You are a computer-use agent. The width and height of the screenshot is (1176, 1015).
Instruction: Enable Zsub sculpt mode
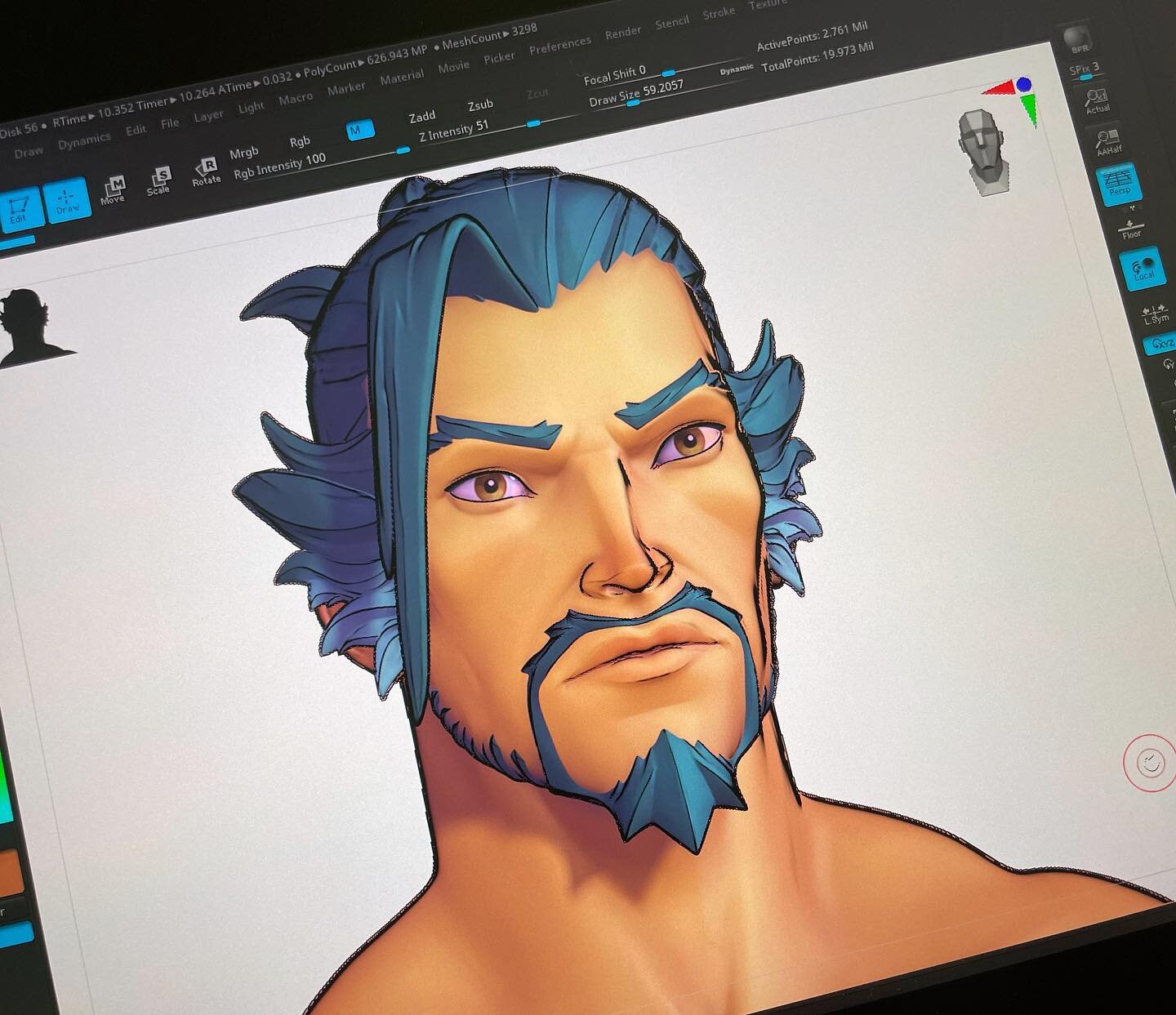click(480, 105)
